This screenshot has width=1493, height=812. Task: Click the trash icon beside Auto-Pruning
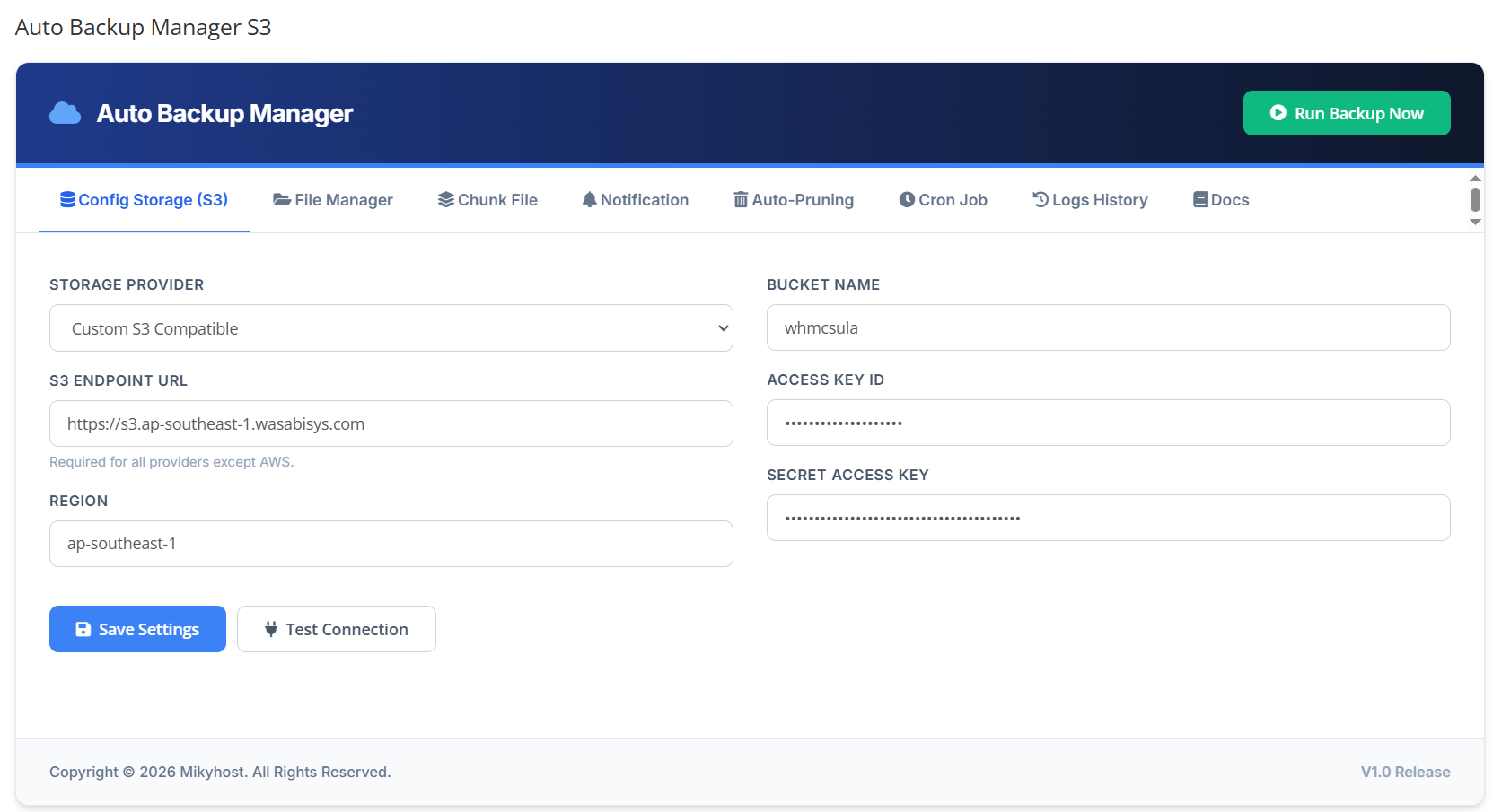coord(740,199)
